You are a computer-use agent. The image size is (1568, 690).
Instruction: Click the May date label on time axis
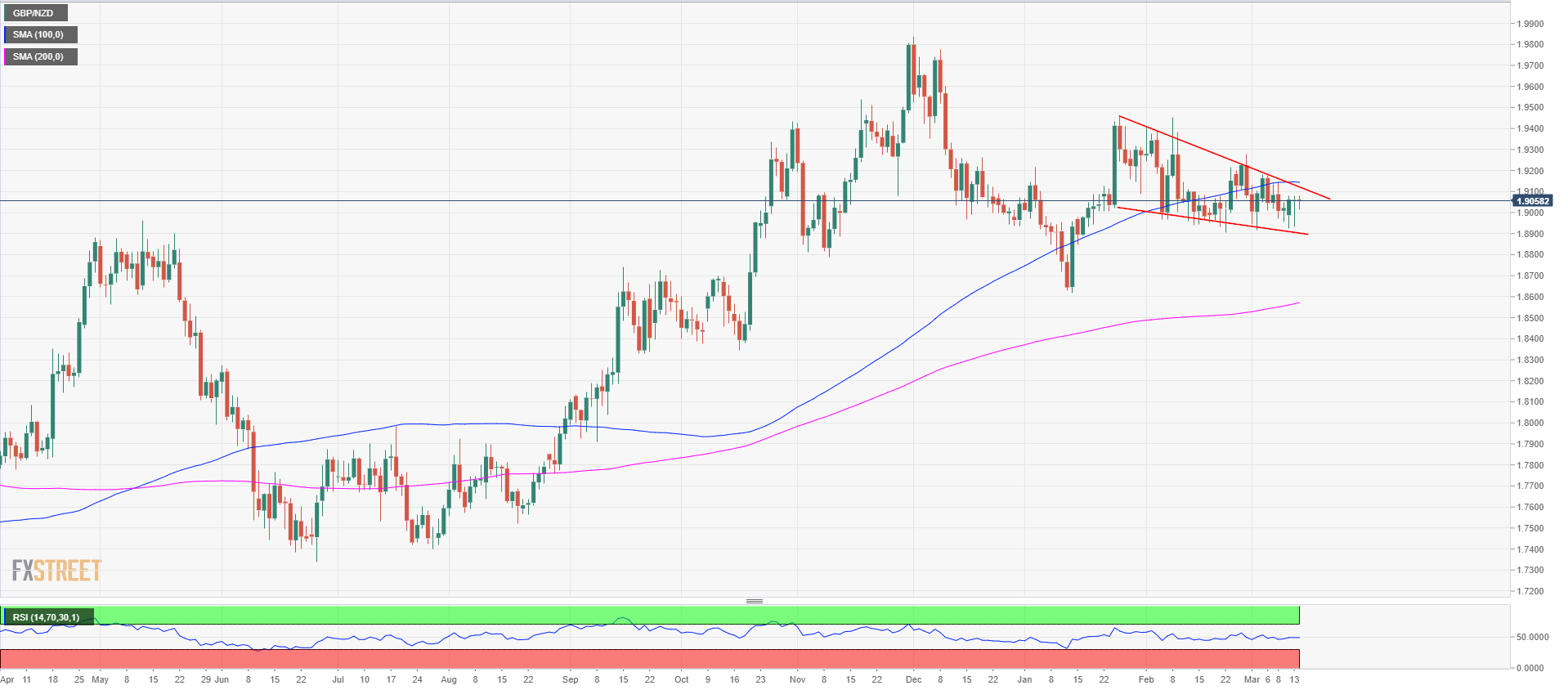(100, 679)
